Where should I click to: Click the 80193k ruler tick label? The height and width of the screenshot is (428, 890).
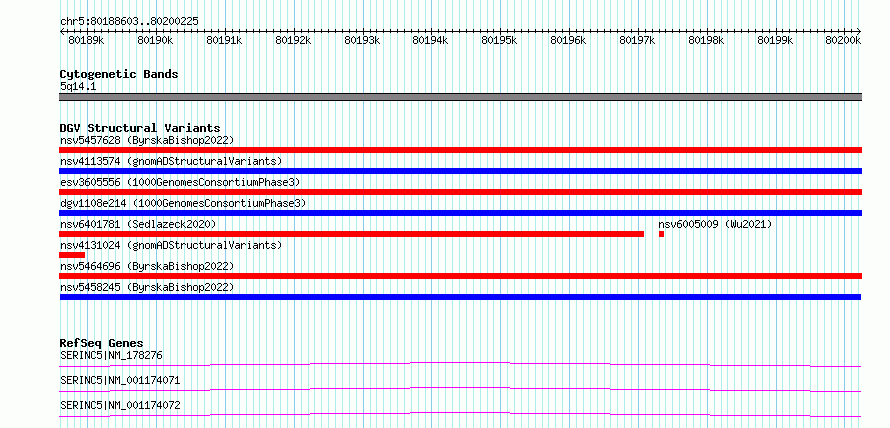pyautogui.click(x=362, y=41)
